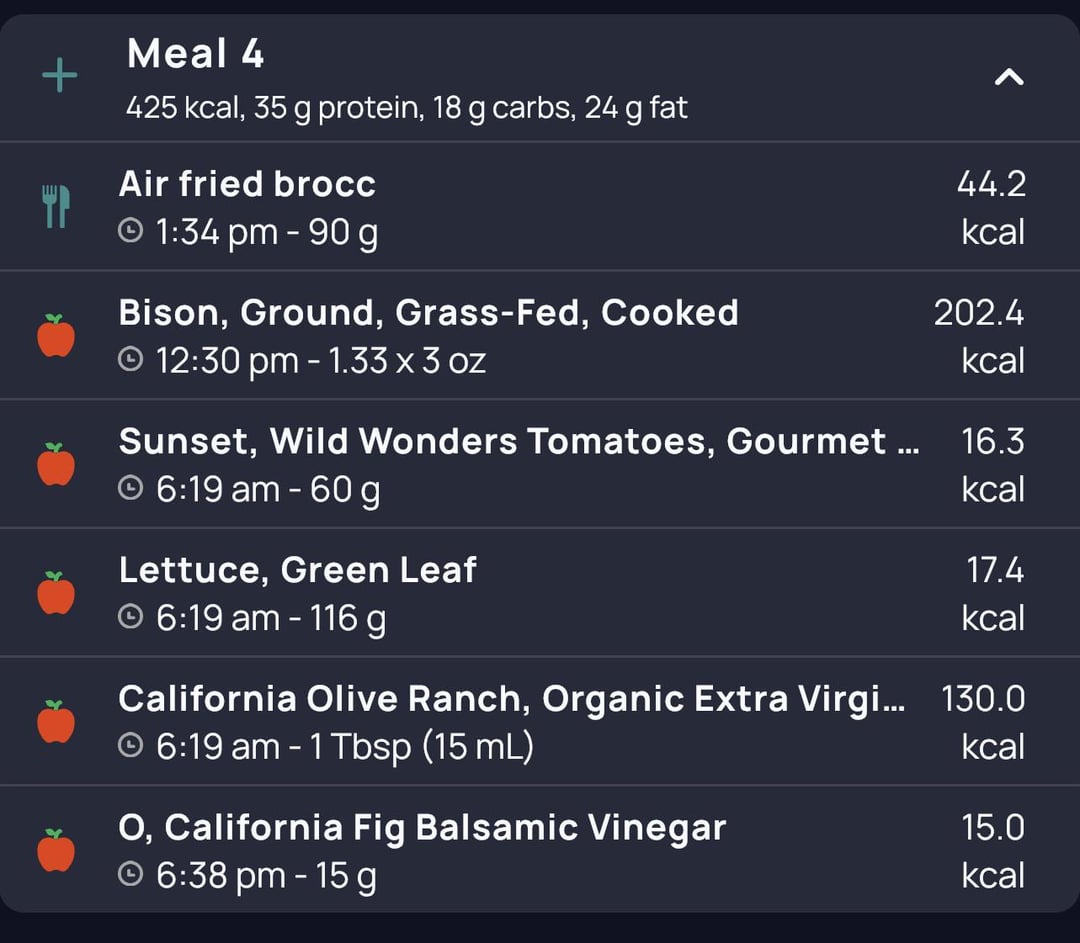Tap the apple icon beside Fig Balsamic Vinegar
This screenshot has width=1080, height=943.
coord(56,850)
